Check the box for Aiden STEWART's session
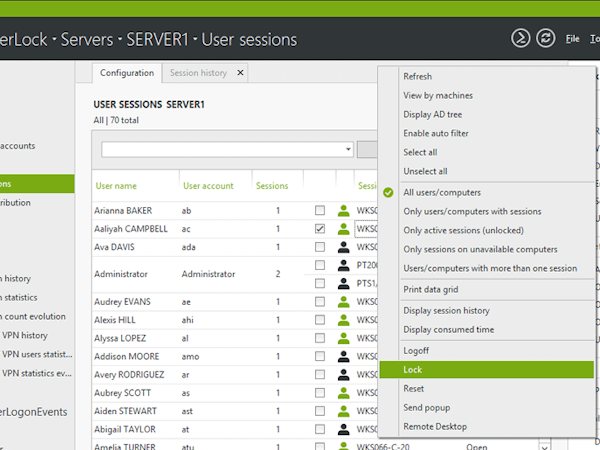Screen dimensions: 600x450 (320, 411)
